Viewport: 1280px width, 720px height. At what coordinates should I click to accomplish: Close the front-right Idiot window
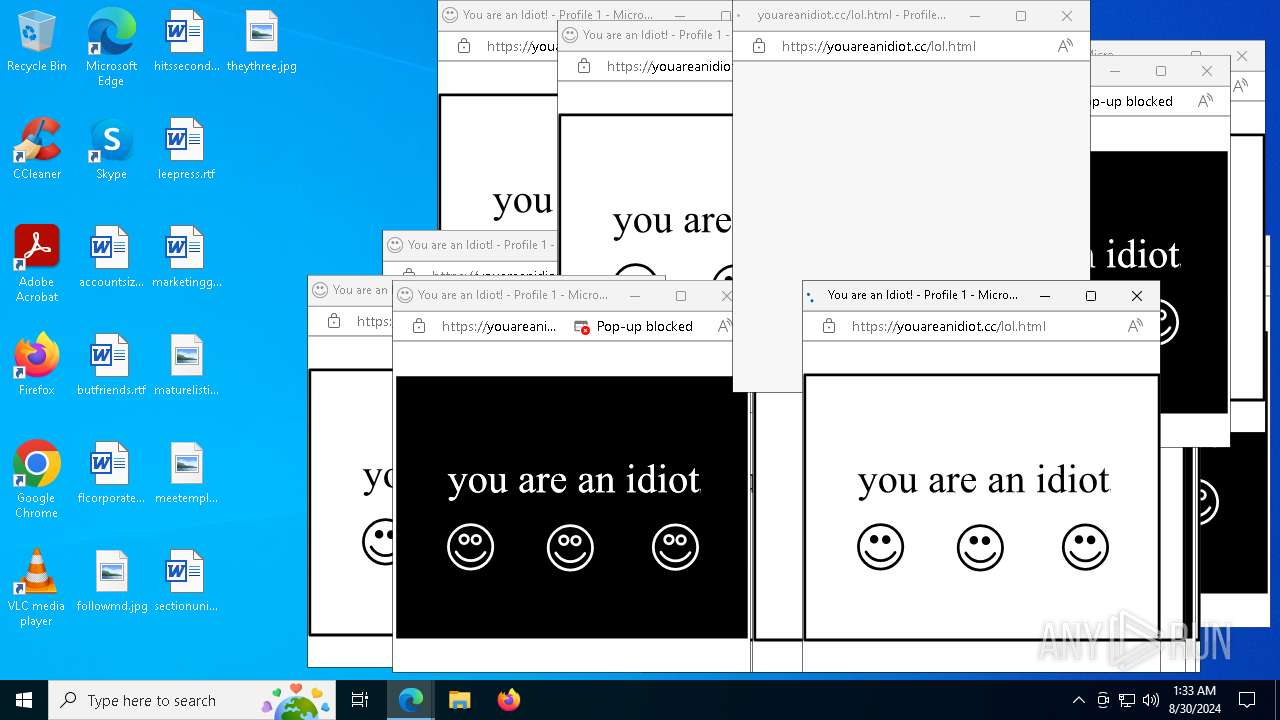pos(1137,296)
